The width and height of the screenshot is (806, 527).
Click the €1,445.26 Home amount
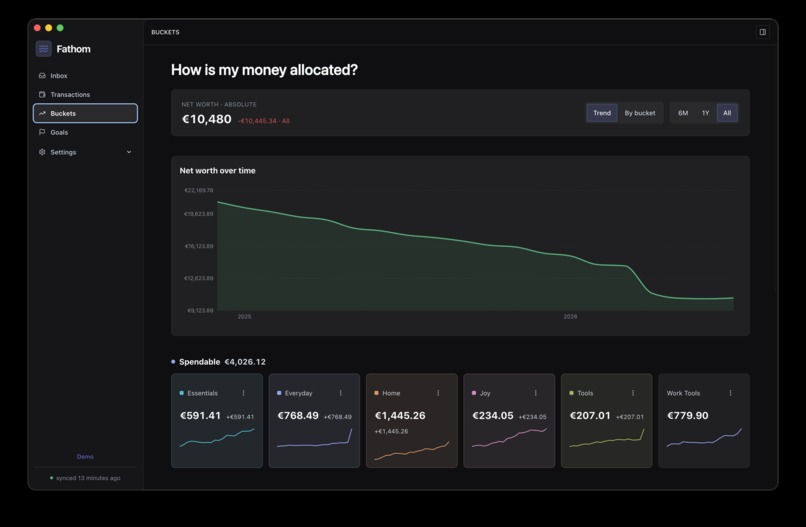click(x=400, y=415)
